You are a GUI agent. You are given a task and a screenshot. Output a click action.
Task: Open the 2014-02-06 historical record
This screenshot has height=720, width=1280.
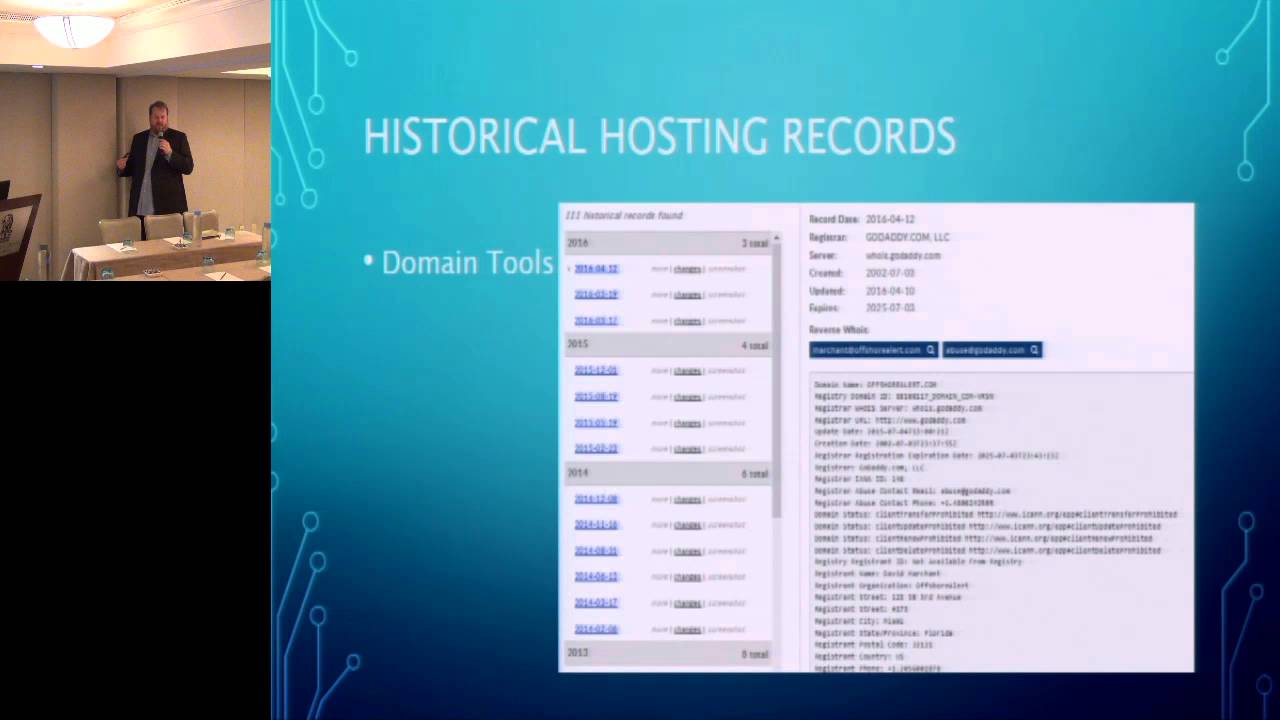[x=596, y=629]
